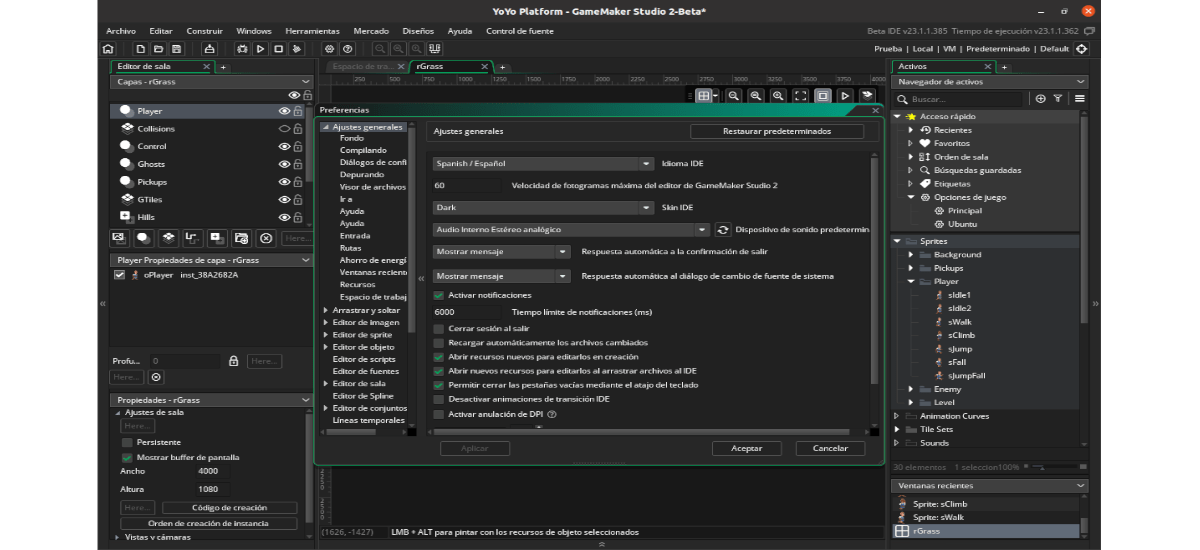Viewport: 1200px width, 550px height.
Task: Open the Mercado menu
Action: [x=371, y=31]
